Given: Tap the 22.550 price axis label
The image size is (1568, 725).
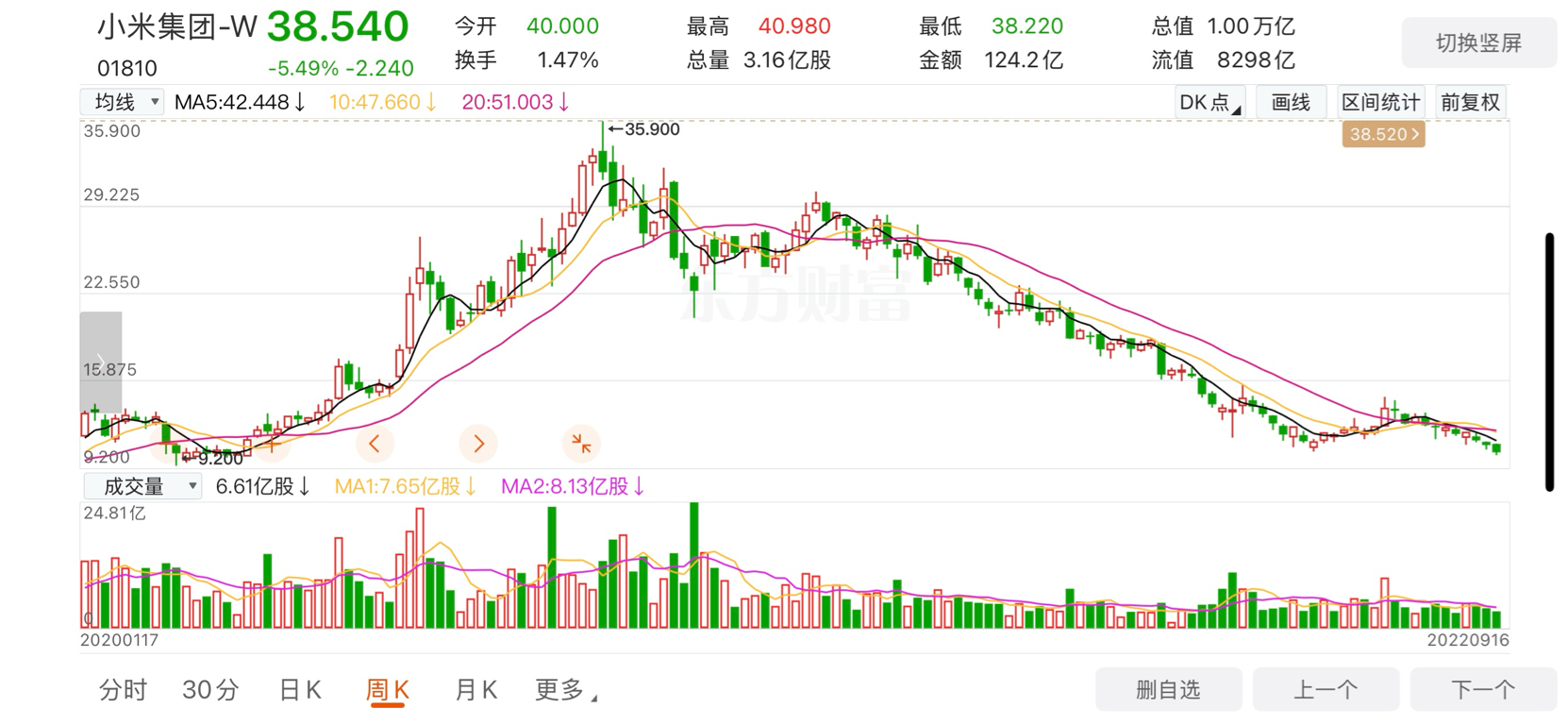Looking at the screenshot, I should [x=111, y=282].
